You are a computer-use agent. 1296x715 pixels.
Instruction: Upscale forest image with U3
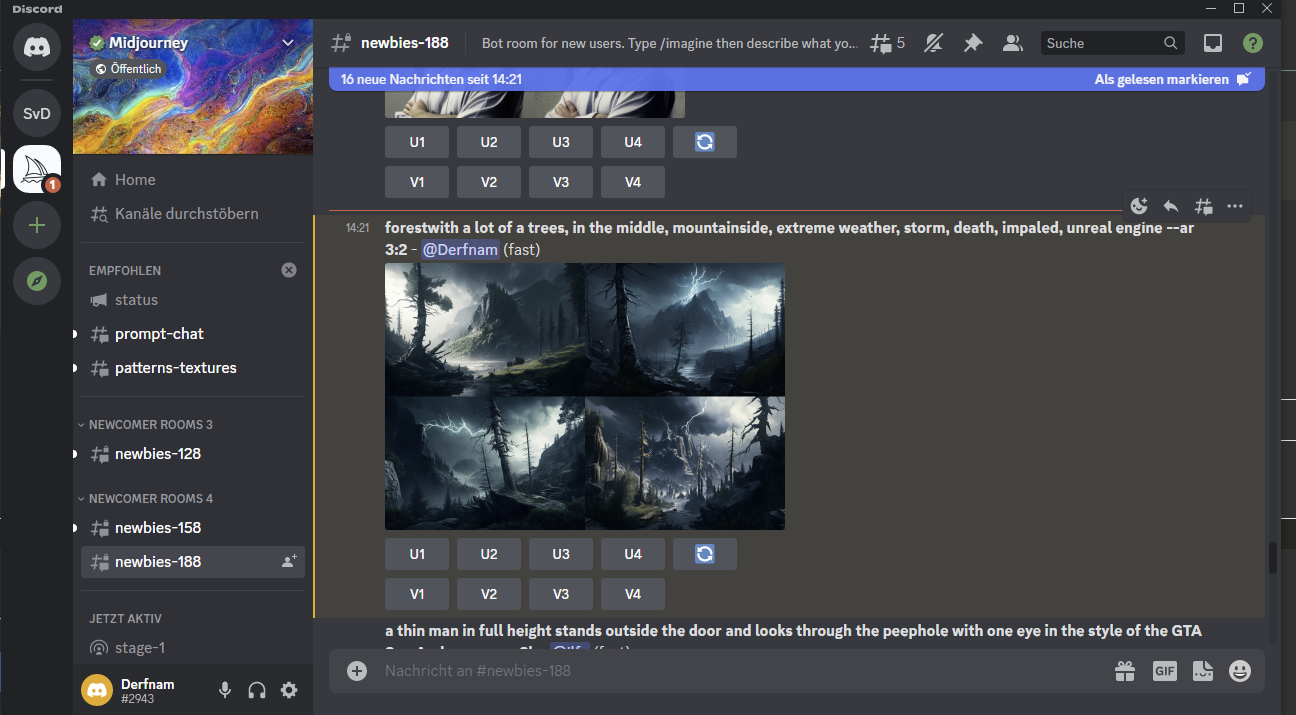[x=561, y=554]
